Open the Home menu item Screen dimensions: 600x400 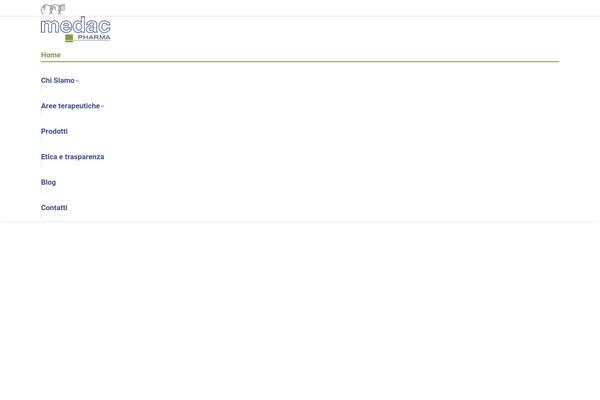pyautogui.click(x=51, y=55)
